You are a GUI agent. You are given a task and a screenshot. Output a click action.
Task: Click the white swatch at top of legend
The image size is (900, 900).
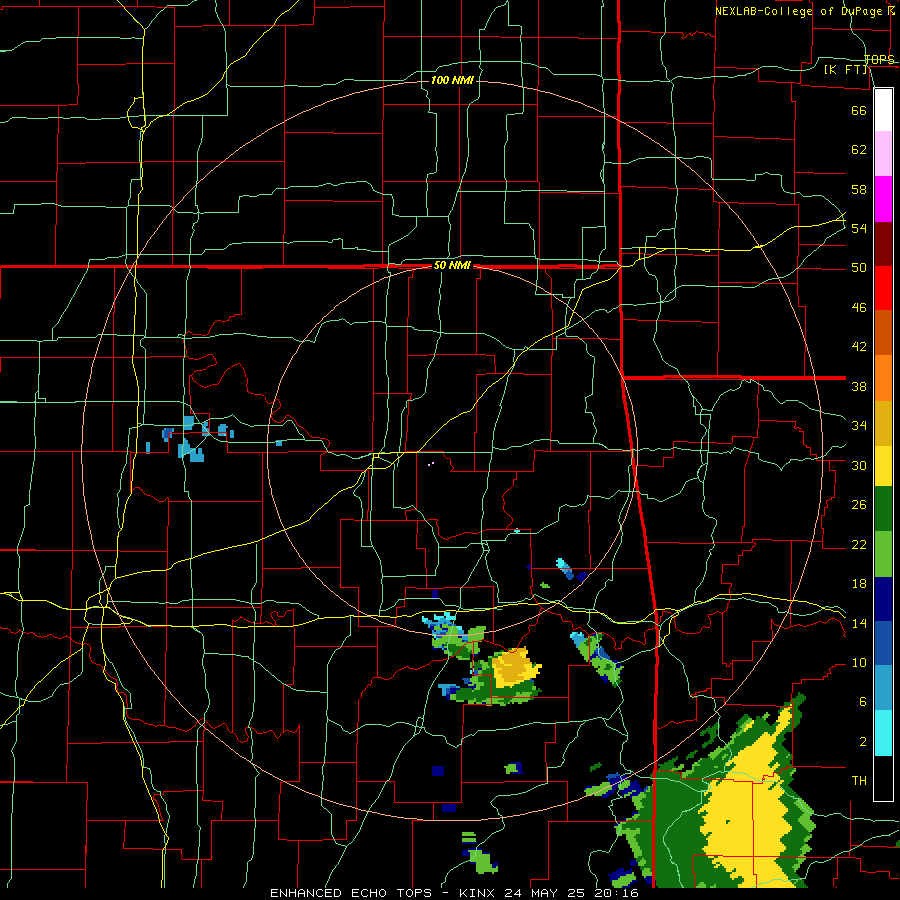883,110
